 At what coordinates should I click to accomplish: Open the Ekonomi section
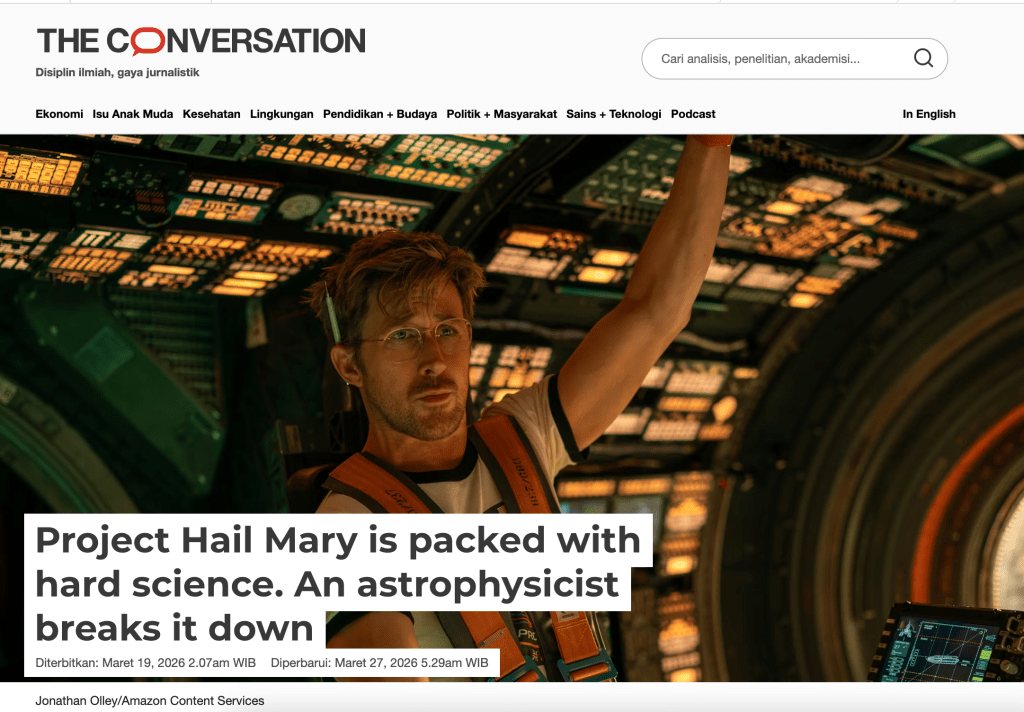(x=59, y=114)
